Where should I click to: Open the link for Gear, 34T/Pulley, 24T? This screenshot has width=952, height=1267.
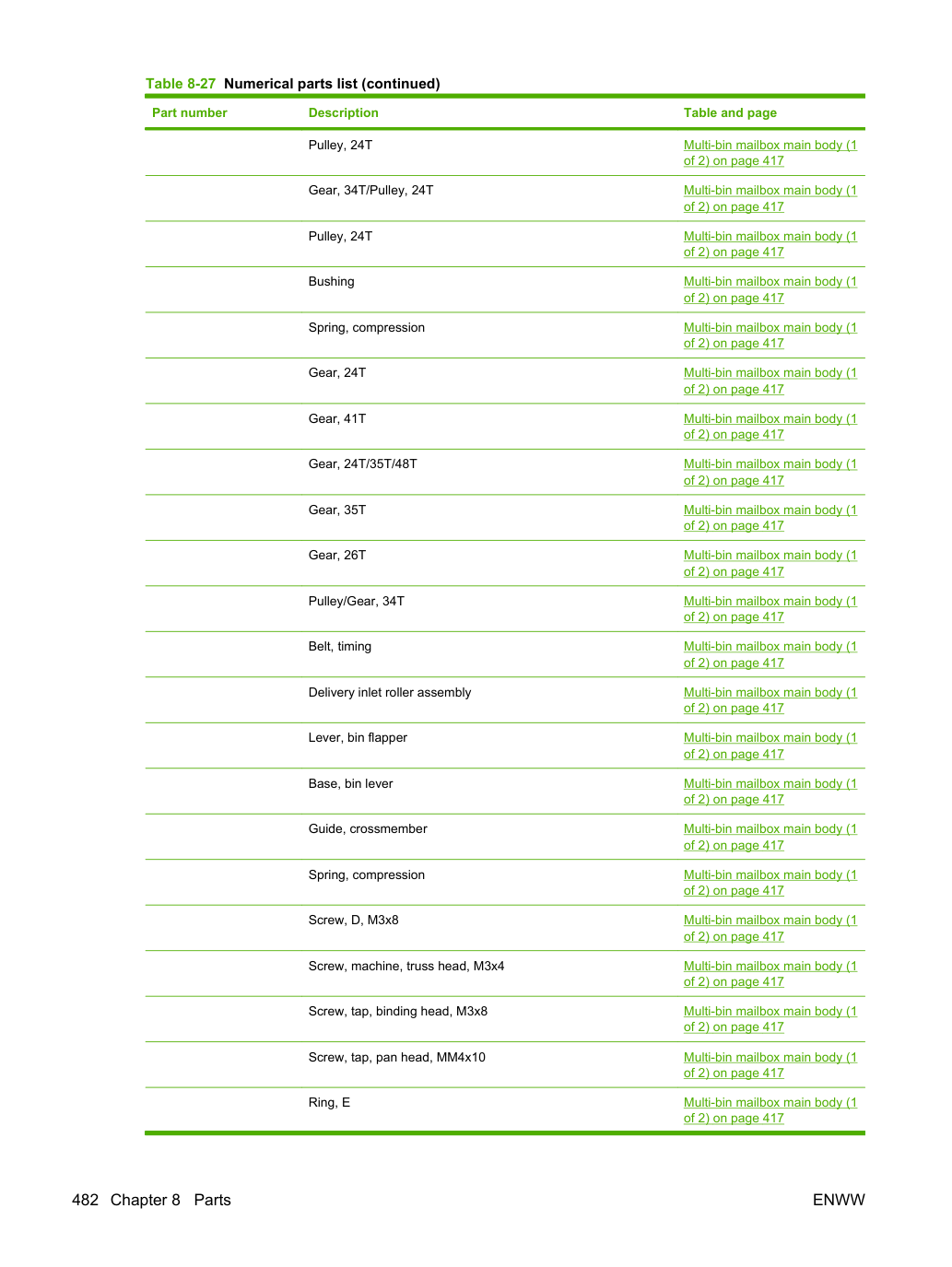770,199
